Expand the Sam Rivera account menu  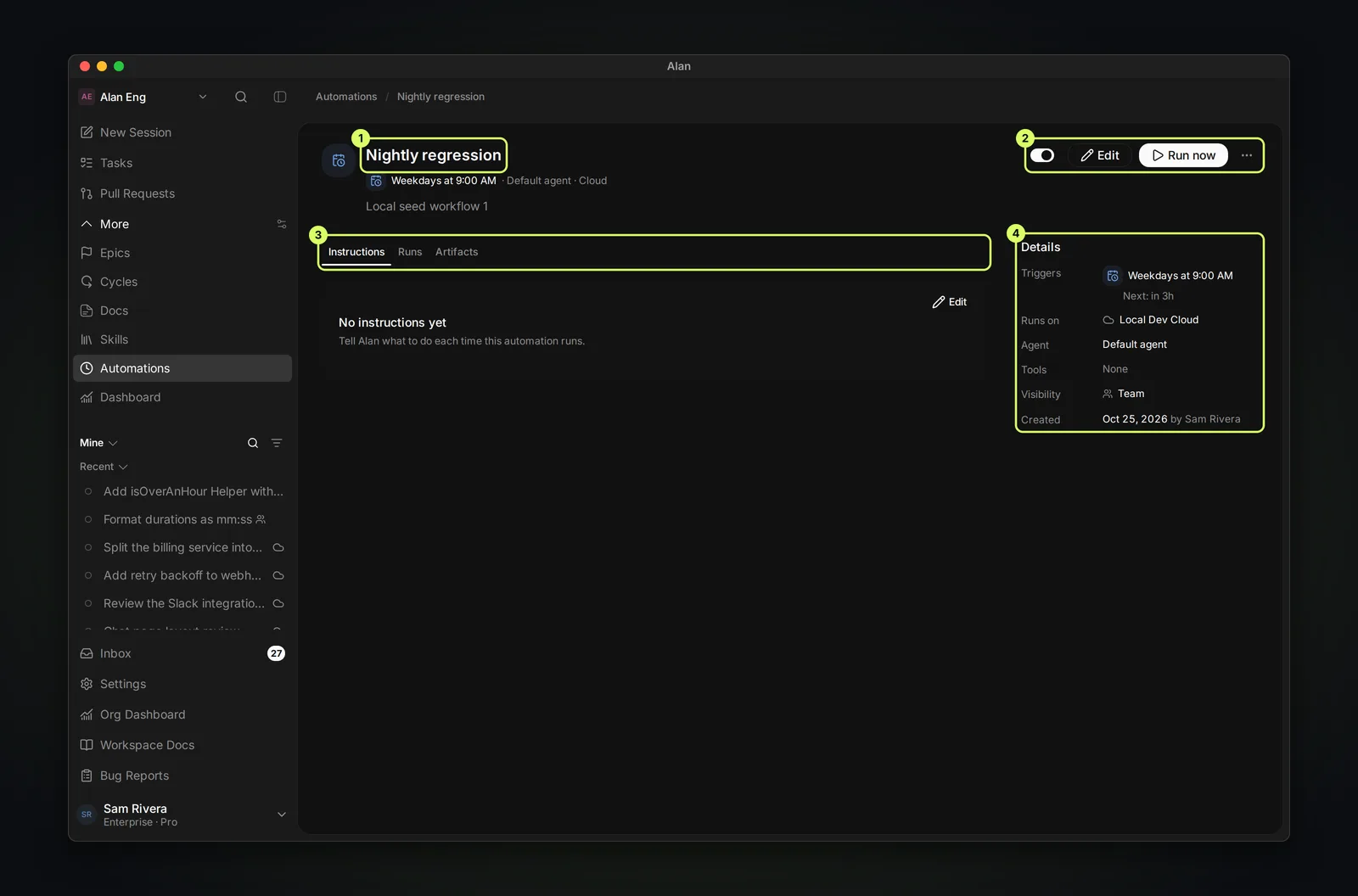pyautogui.click(x=182, y=815)
